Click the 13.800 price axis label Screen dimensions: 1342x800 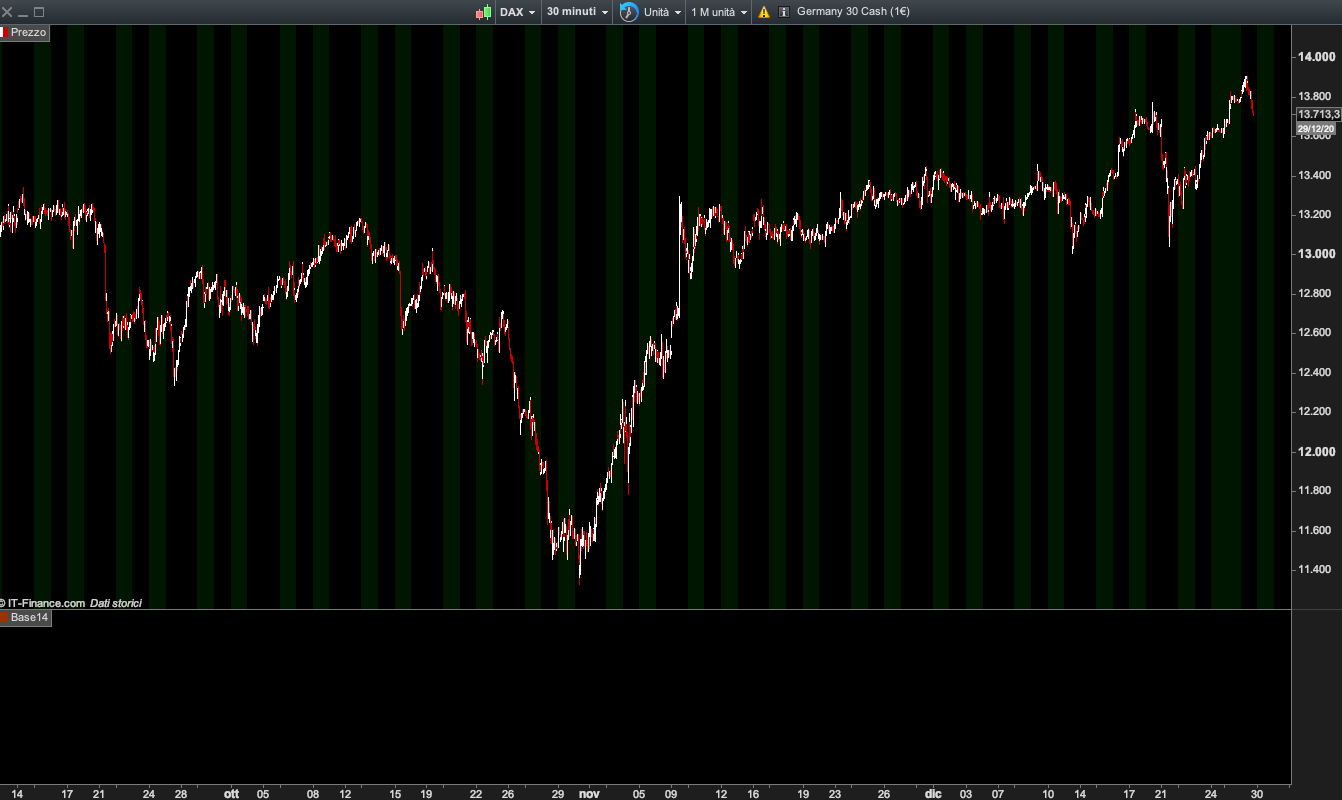coord(1317,96)
